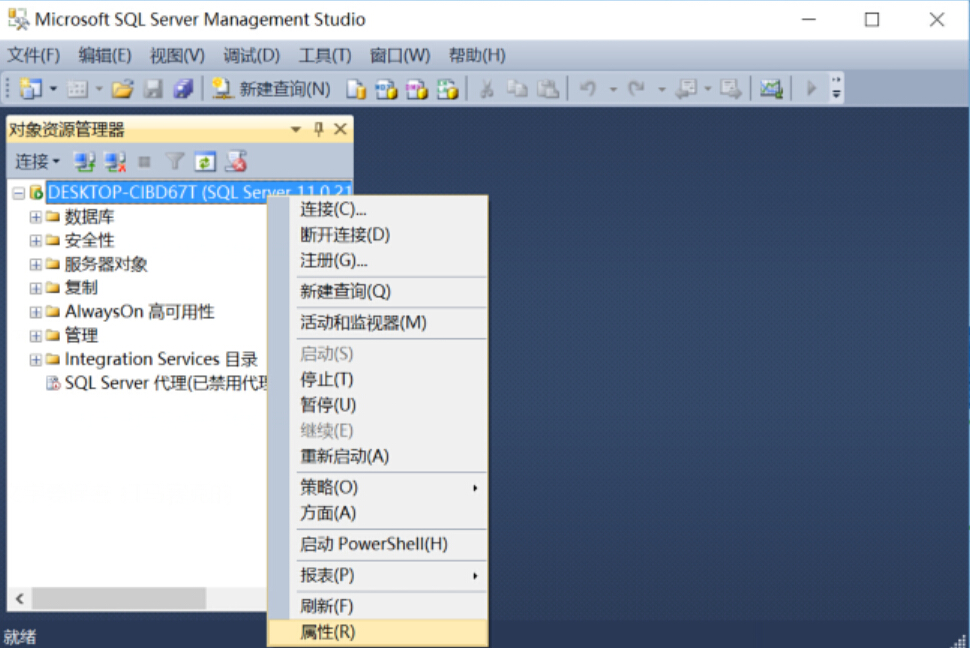
Task: Expand the 管理 folder
Action: pos(35,335)
